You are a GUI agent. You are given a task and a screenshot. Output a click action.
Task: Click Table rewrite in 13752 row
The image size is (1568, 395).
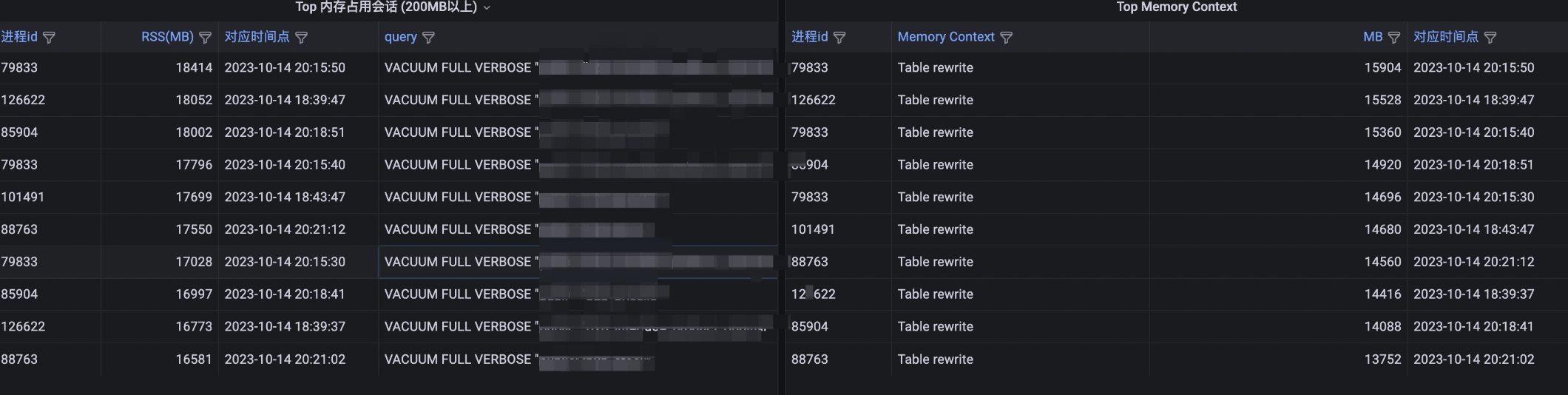tap(935, 359)
